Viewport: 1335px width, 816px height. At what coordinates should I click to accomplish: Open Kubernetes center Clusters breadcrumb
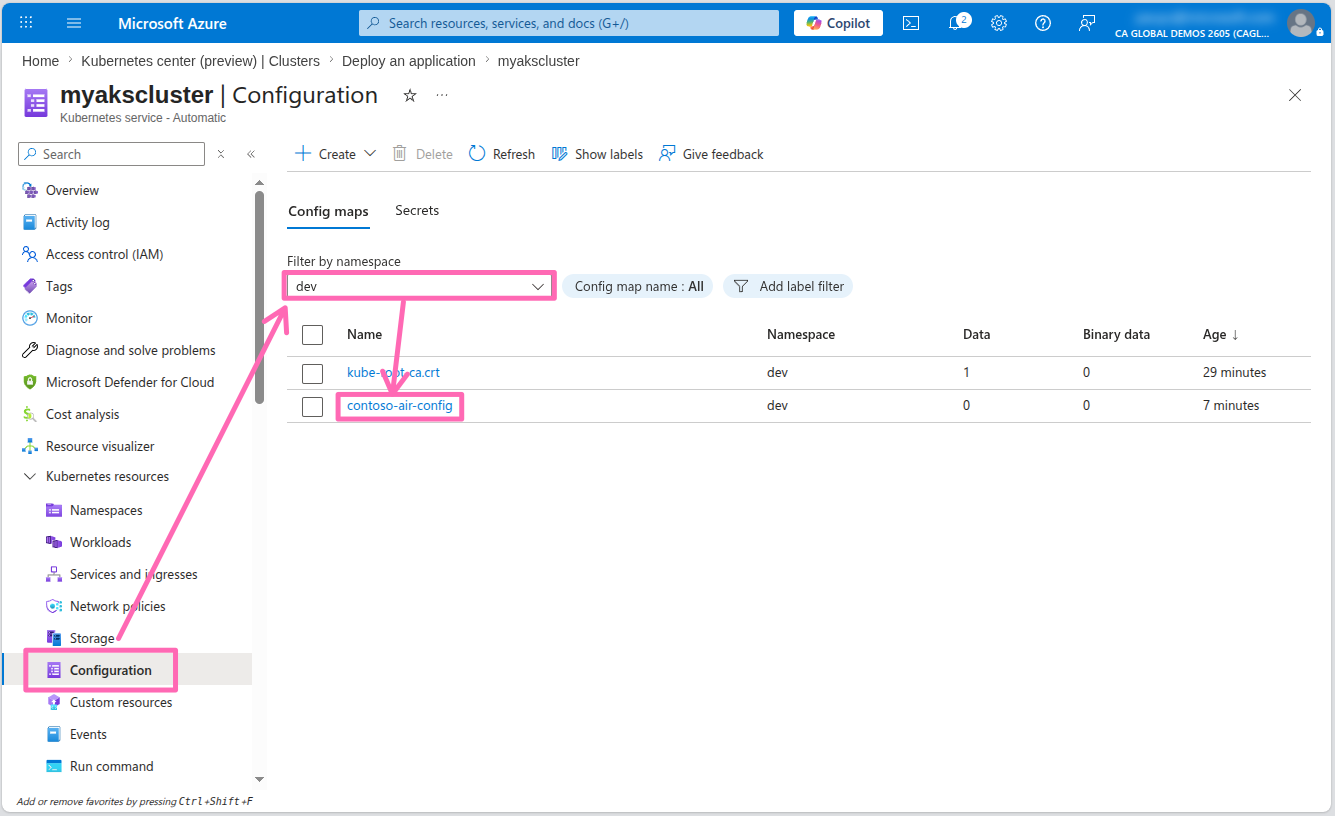click(200, 61)
